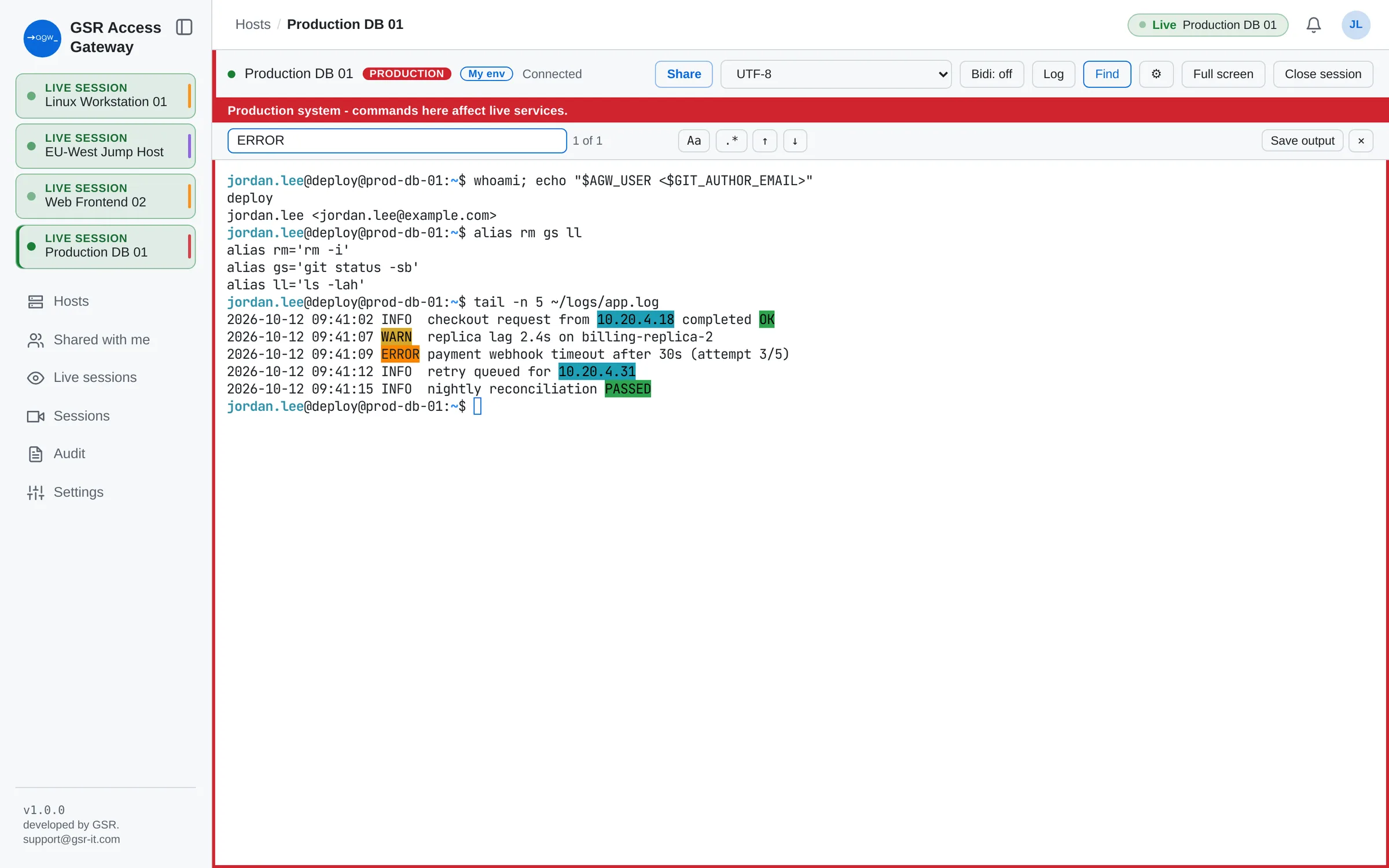Enter Full screen mode

[x=1223, y=74]
